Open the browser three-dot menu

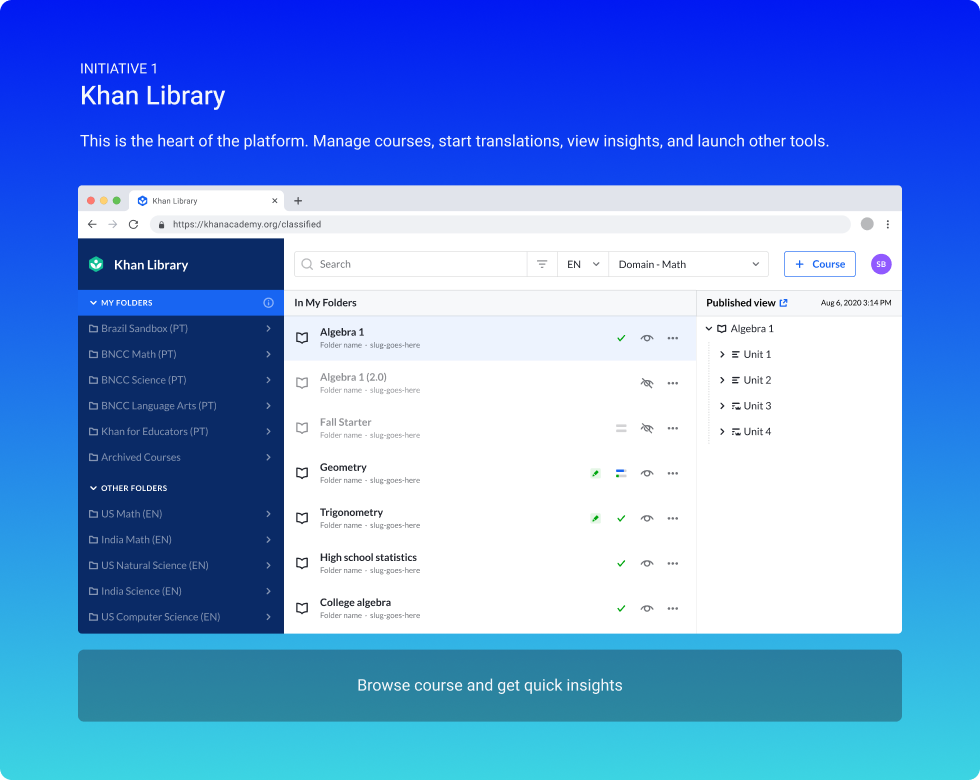[888, 224]
